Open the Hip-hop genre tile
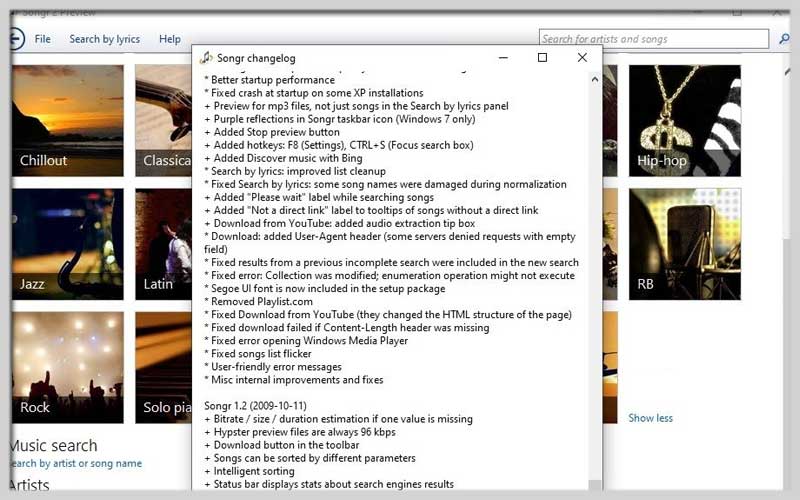The image size is (800, 500). coord(685,121)
